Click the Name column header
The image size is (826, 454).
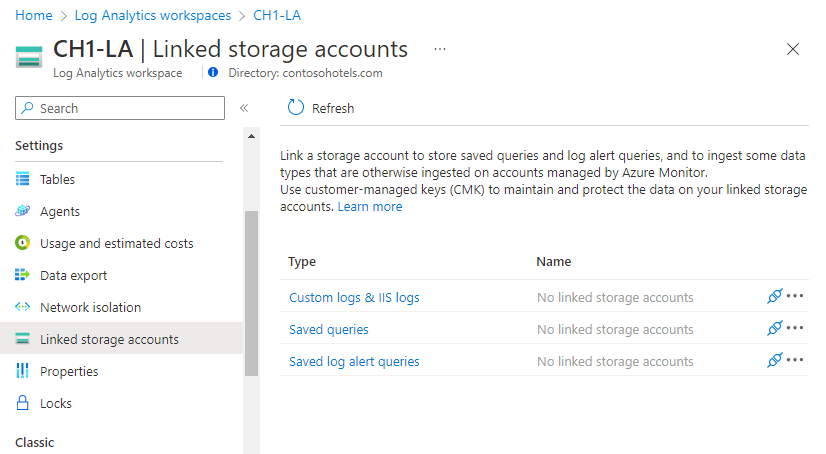click(x=554, y=261)
